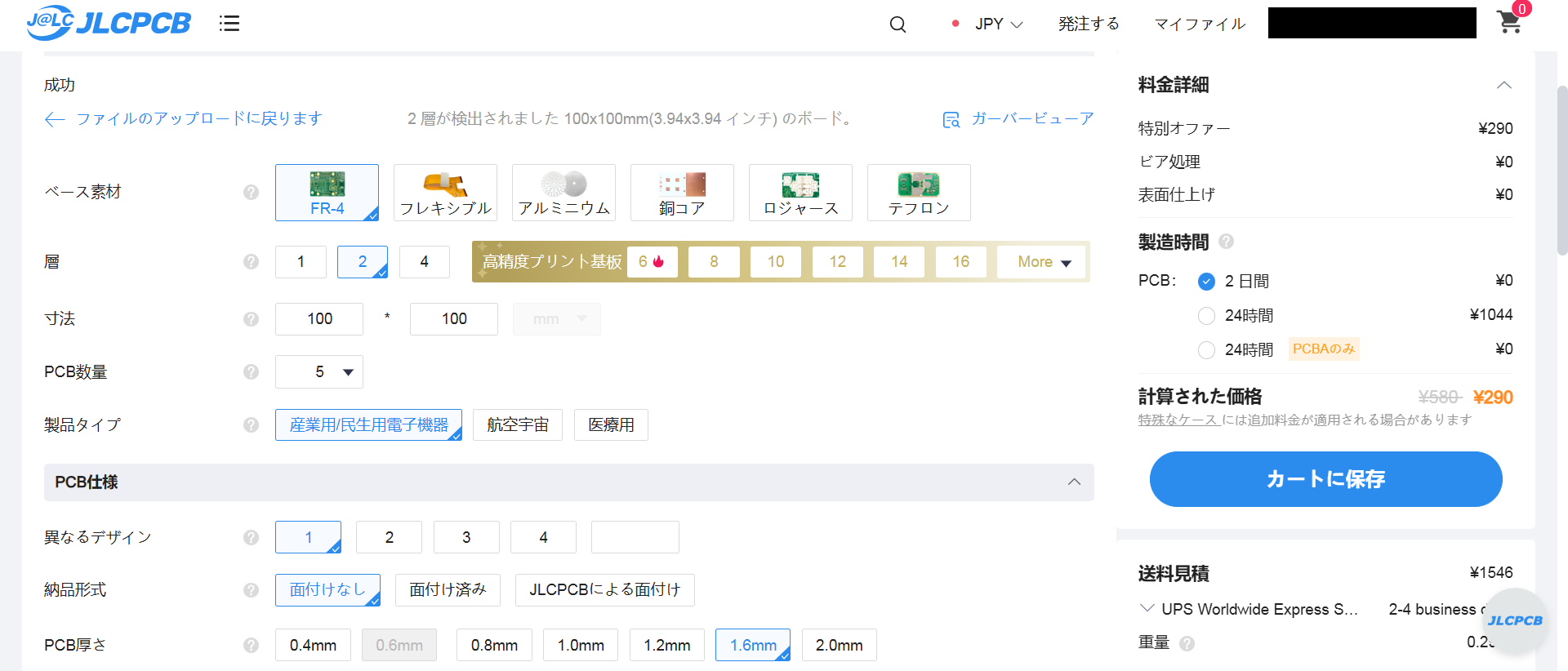This screenshot has height=671, width=1568.
Task: Select the 24時間 build time costing ¥1044
Action: [1206, 316]
